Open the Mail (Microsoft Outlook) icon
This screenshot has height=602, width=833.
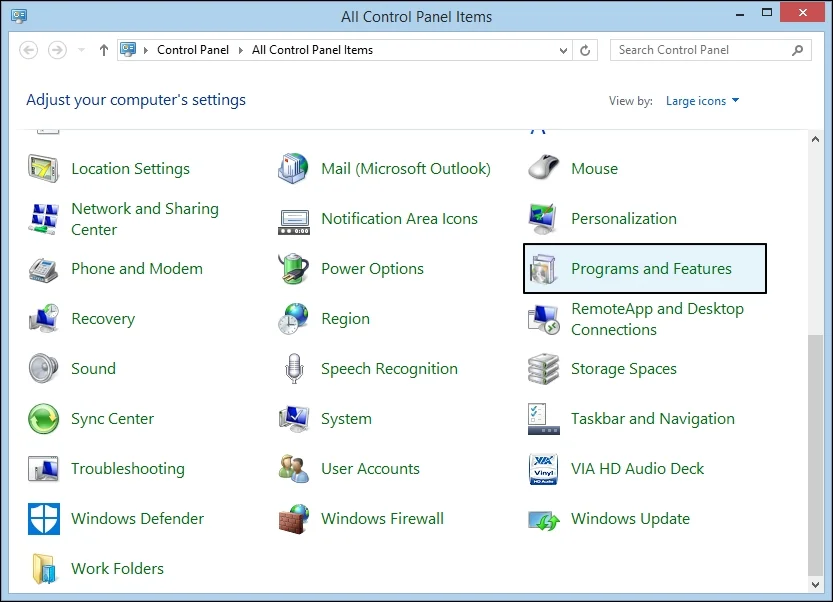293,169
